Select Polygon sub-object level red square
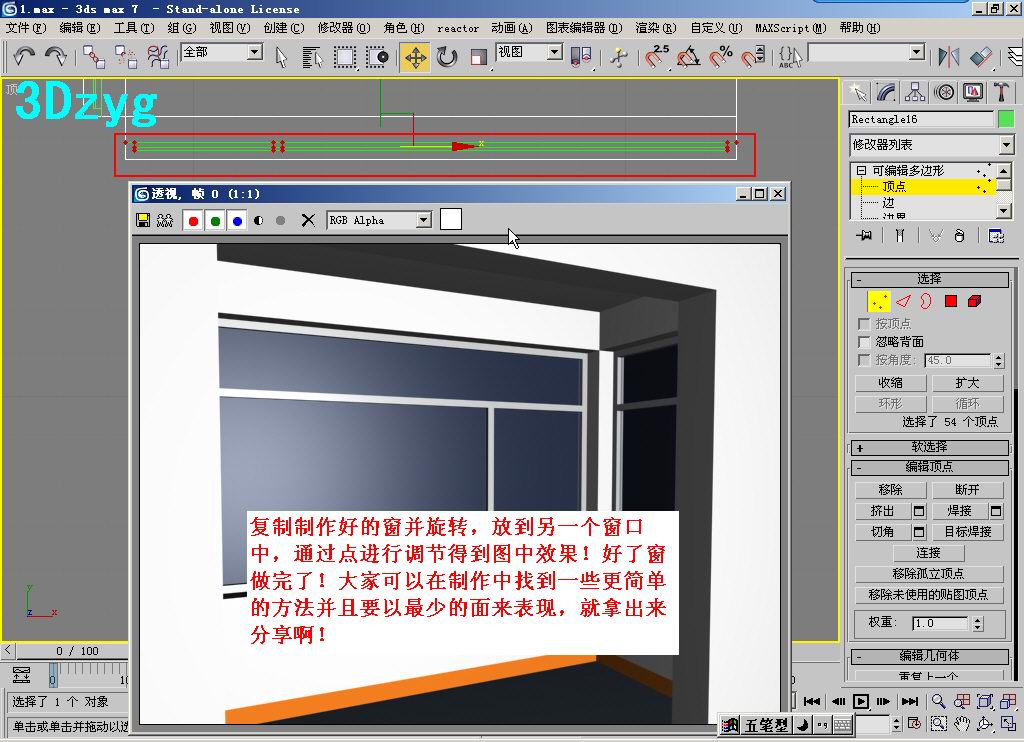The height and width of the screenshot is (742, 1024). click(x=951, y=301)
